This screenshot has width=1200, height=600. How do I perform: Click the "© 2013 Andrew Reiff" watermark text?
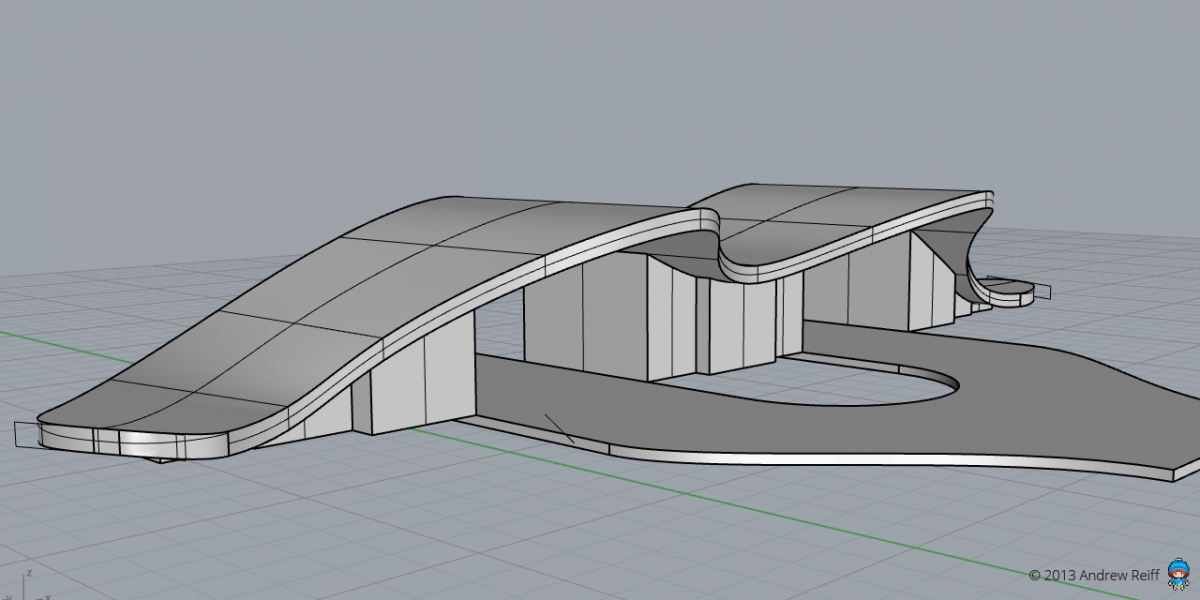tap(1094, 575)
